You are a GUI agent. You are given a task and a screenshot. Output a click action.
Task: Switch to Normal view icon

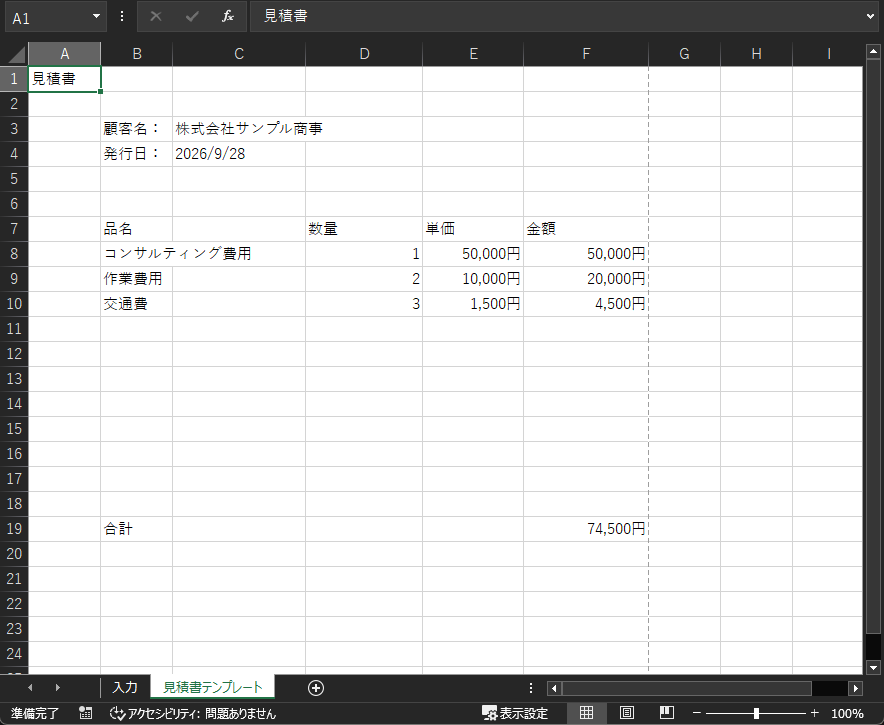586,713
